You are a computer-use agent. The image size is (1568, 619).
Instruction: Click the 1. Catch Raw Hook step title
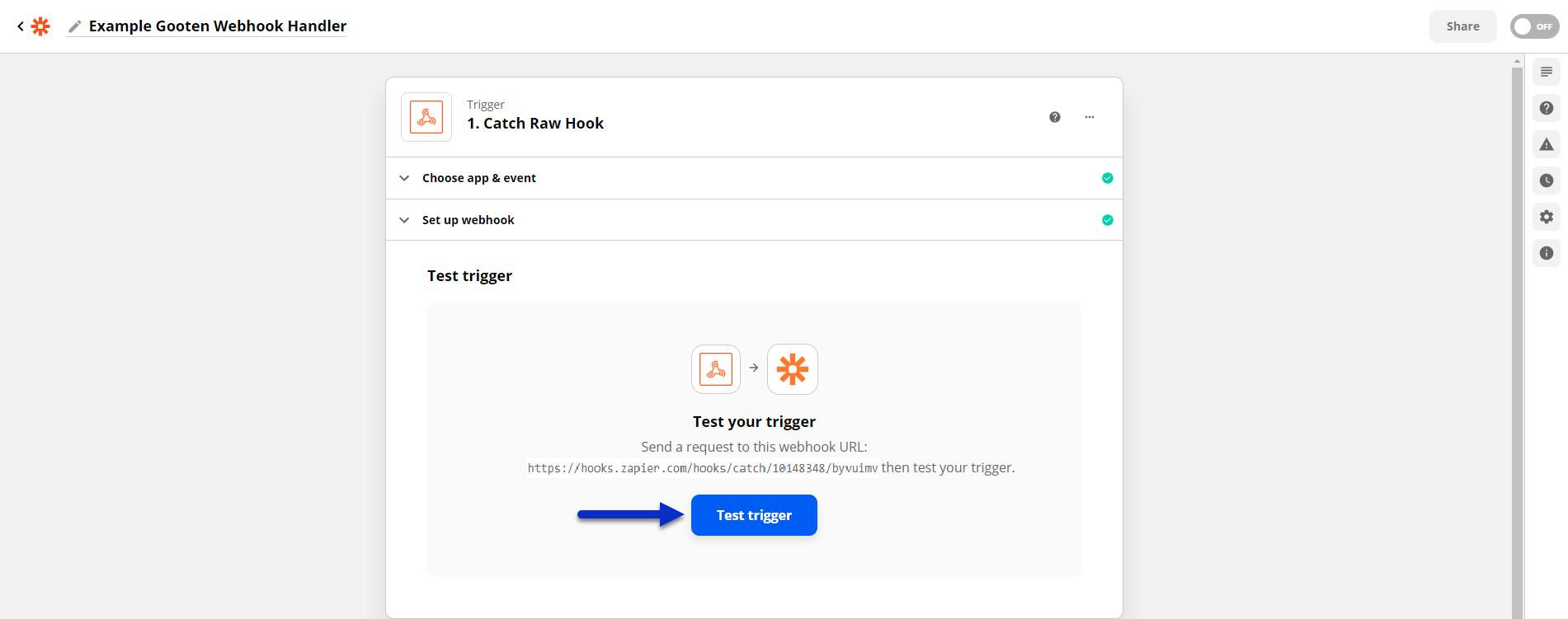coord(535,124)
